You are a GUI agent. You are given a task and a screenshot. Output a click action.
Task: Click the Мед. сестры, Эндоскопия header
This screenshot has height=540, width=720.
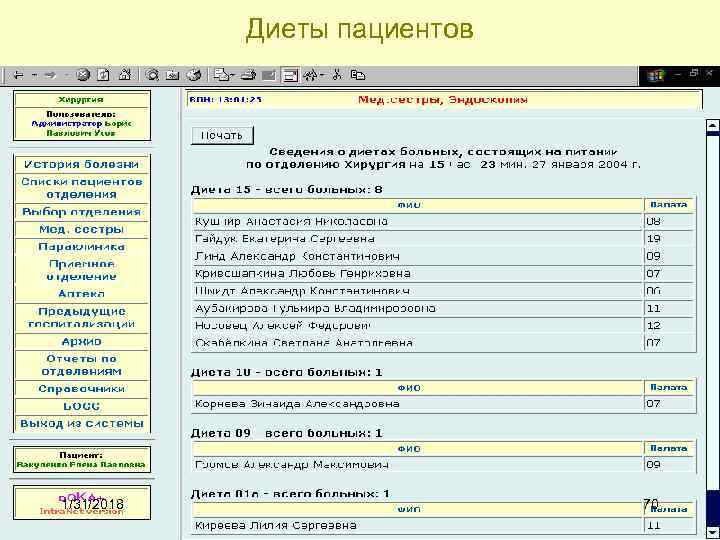click(x=443, y=100)
